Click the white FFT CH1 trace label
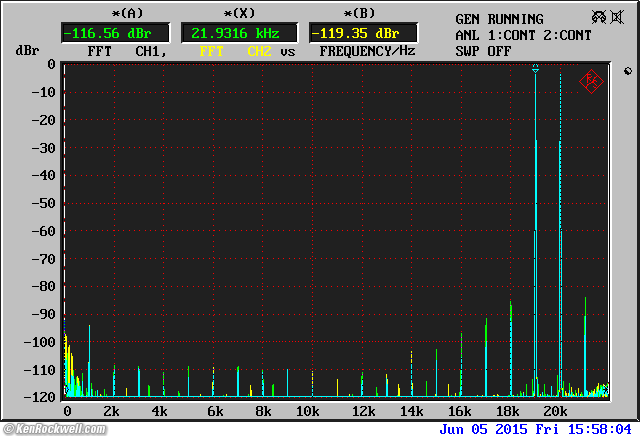This screenshot has height=436, width=640. pyautogui.click(x=121, y=50)
